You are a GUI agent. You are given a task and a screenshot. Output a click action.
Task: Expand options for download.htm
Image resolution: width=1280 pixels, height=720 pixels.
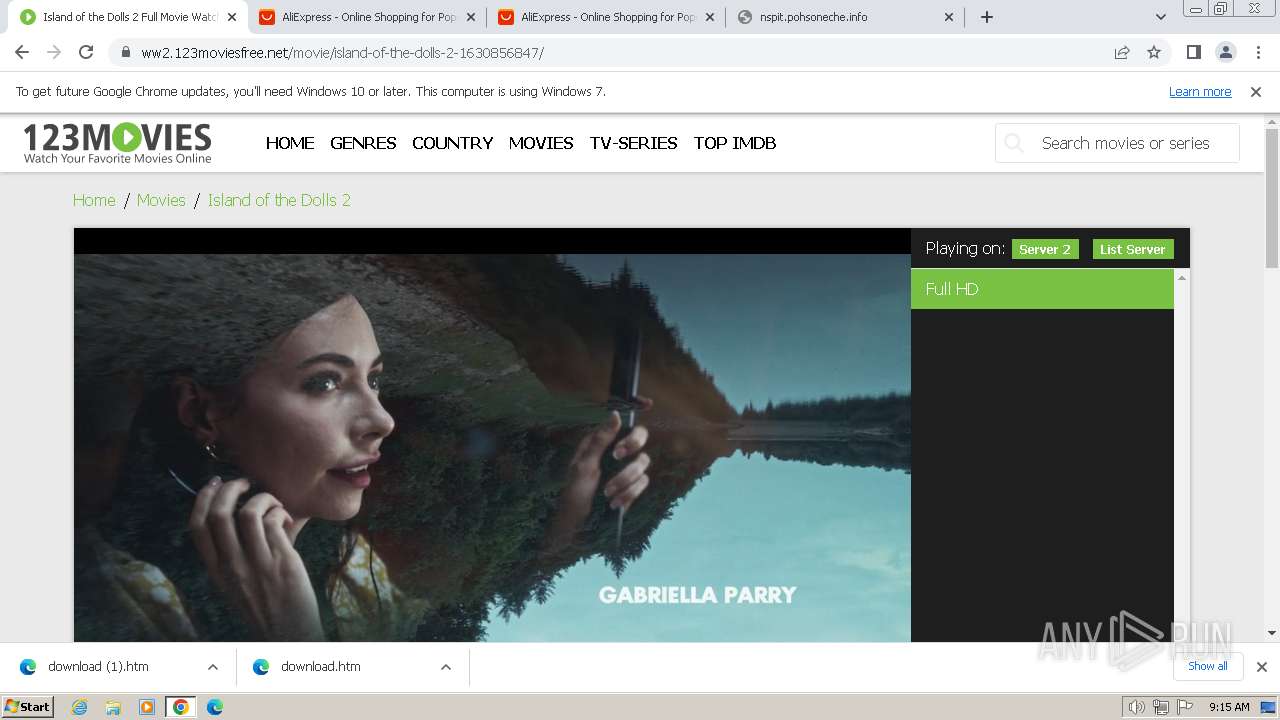[446, 667]
